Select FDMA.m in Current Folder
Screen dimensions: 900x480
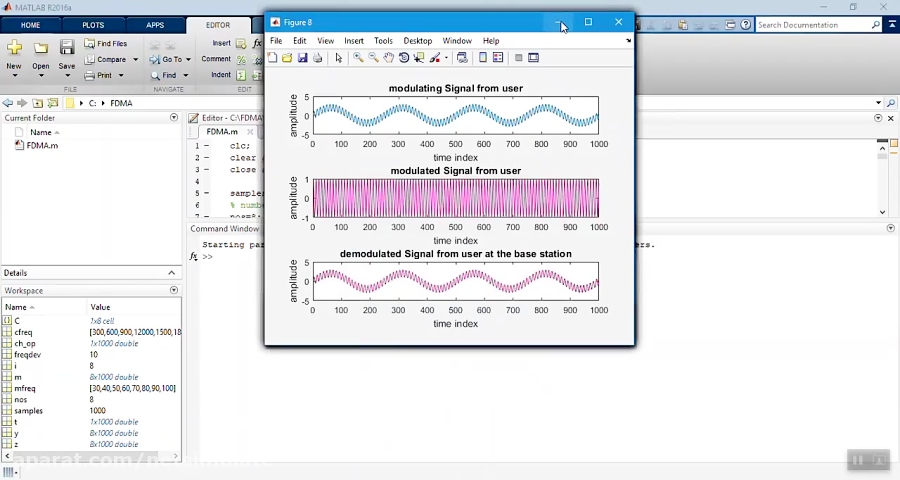[x=42, y=145]
